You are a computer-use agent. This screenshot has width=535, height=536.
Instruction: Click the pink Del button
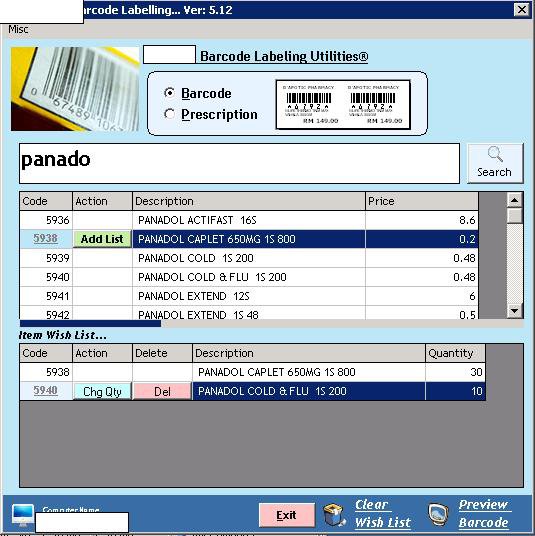[x=162, y=391]
